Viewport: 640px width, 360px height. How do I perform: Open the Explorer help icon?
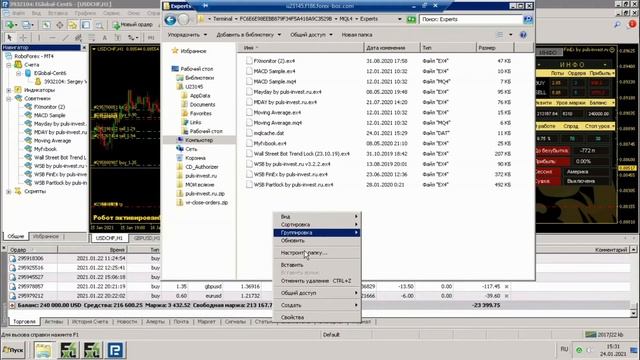click(523, 35)
